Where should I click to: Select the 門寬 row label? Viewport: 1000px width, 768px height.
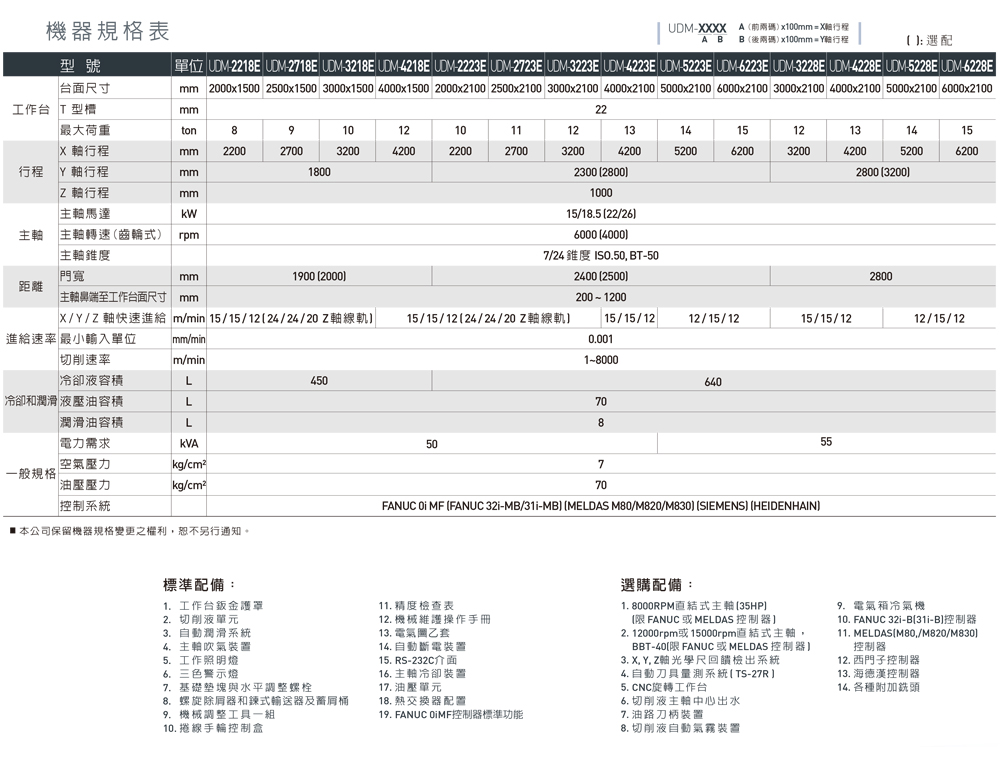72,276
